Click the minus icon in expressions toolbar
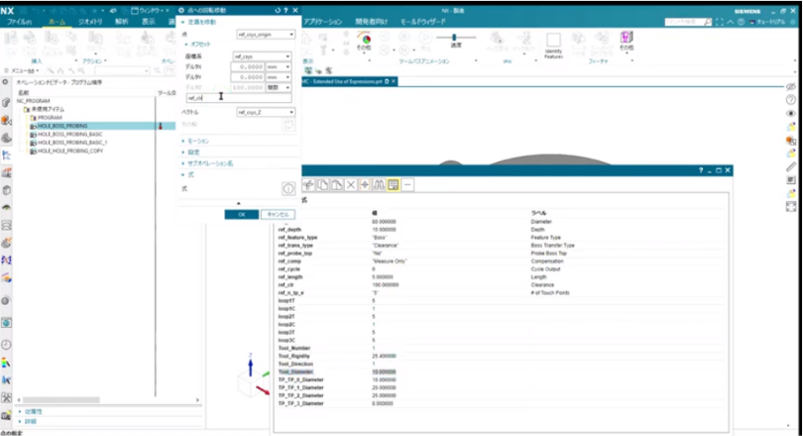803x436 pixels. [408, 185]
